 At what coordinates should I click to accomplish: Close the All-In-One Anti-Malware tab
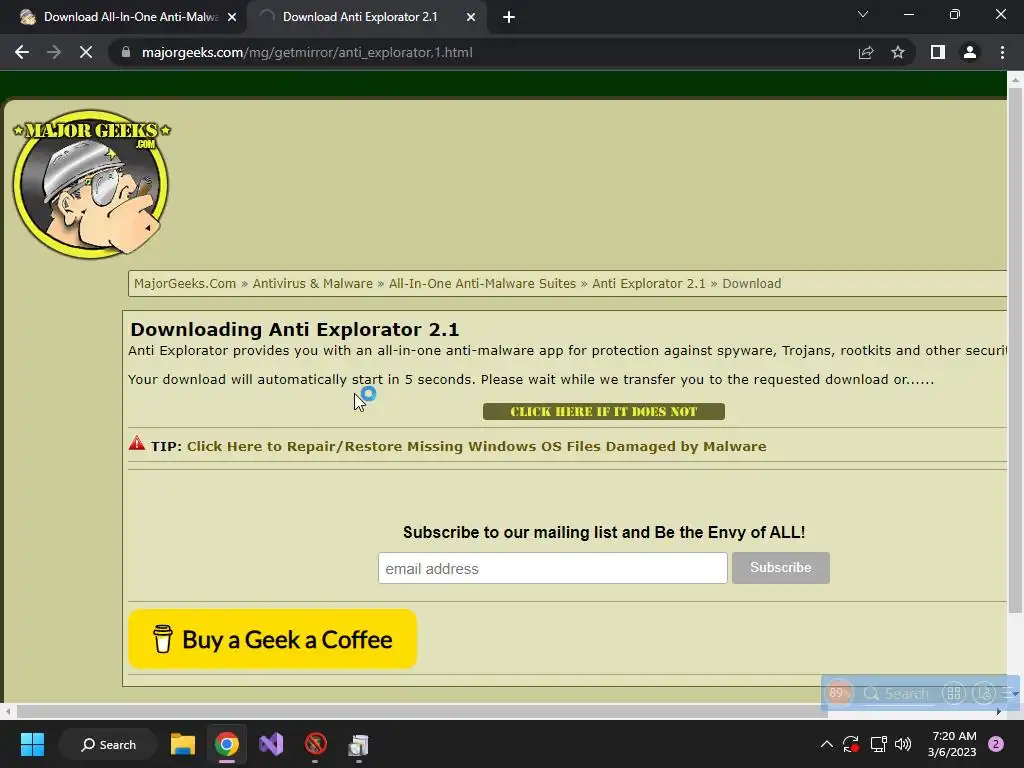pos(232,17)
